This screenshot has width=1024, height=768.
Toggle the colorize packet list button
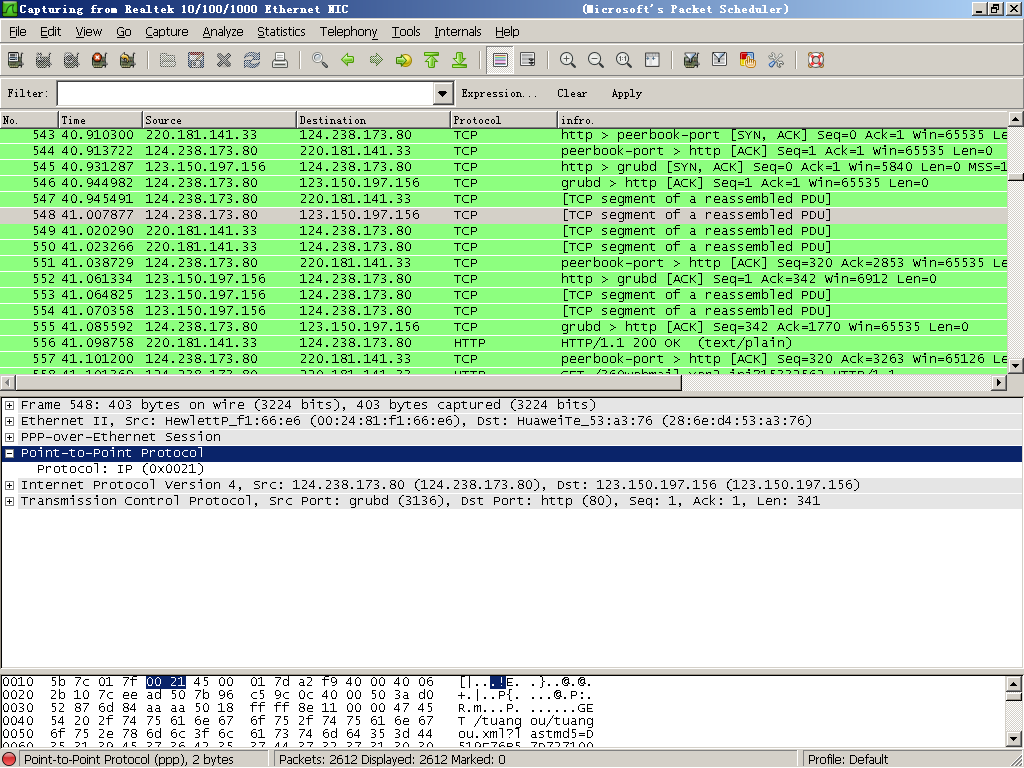500,60
